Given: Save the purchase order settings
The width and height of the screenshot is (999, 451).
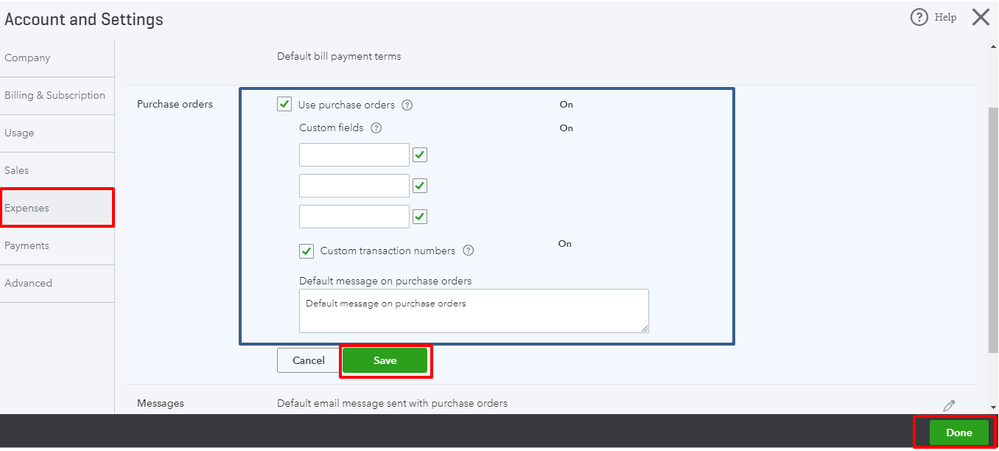Looking at the screenshot, I should 385,360.
